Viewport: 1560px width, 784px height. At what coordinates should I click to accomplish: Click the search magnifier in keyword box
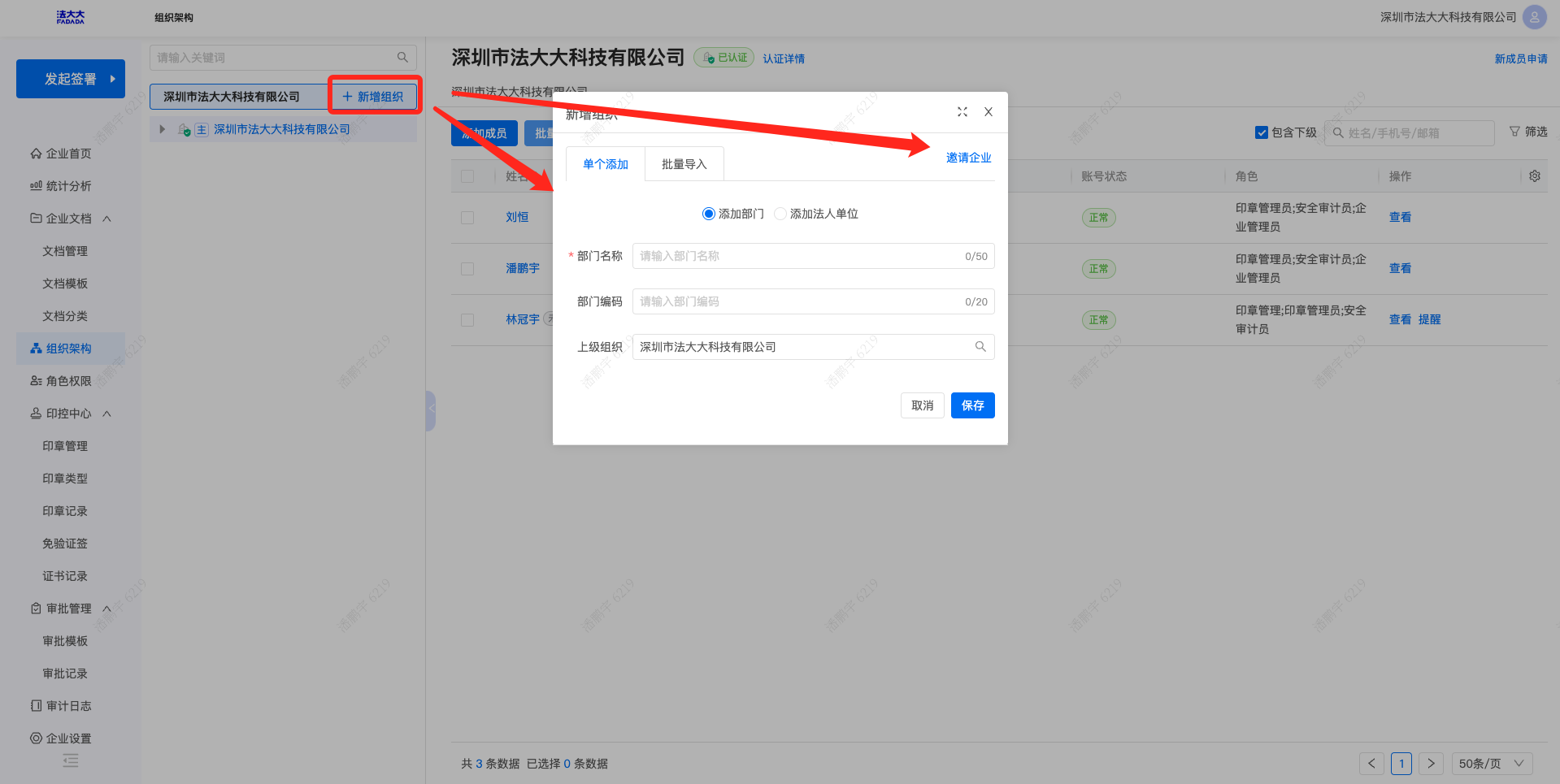[x=402, y=58]
